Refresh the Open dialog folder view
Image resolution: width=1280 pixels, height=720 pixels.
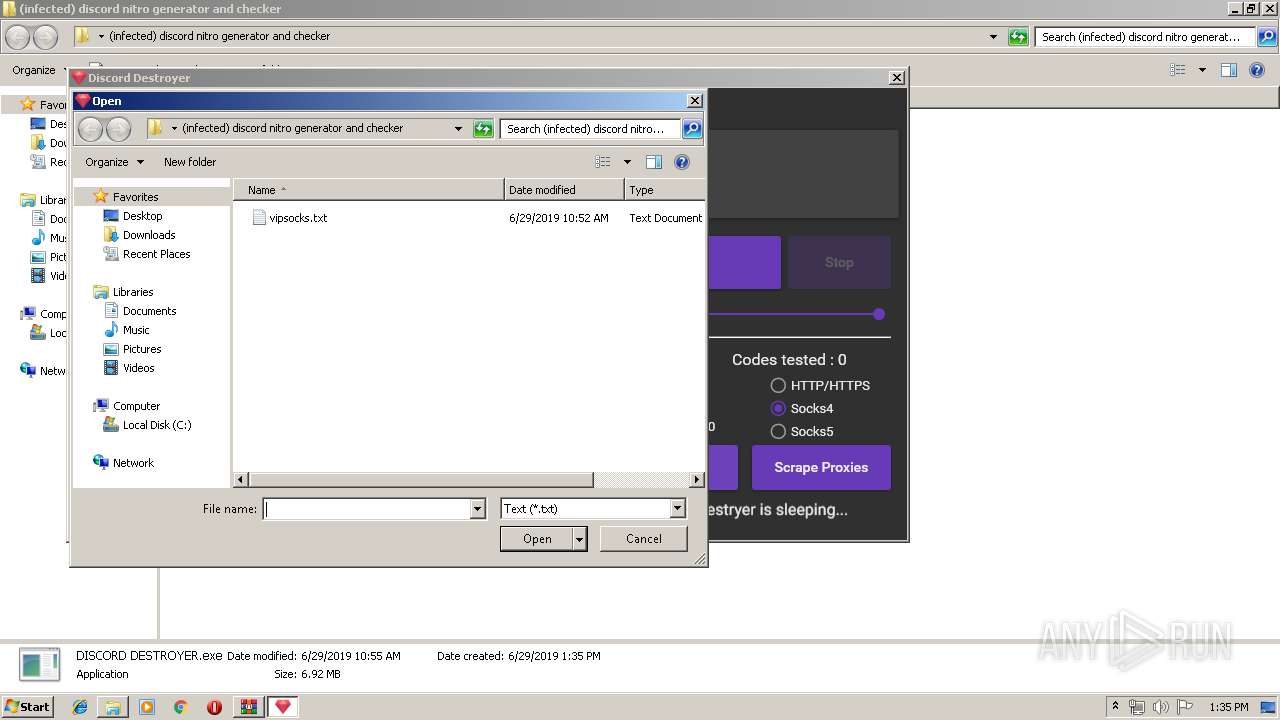tap(483, 128)
